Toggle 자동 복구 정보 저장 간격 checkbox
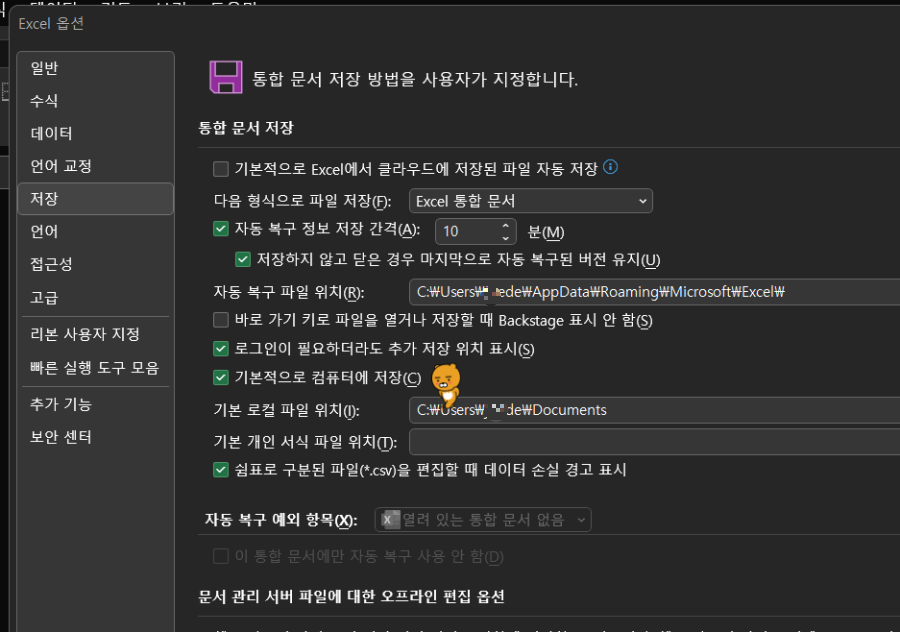 [x=221, y=229]
